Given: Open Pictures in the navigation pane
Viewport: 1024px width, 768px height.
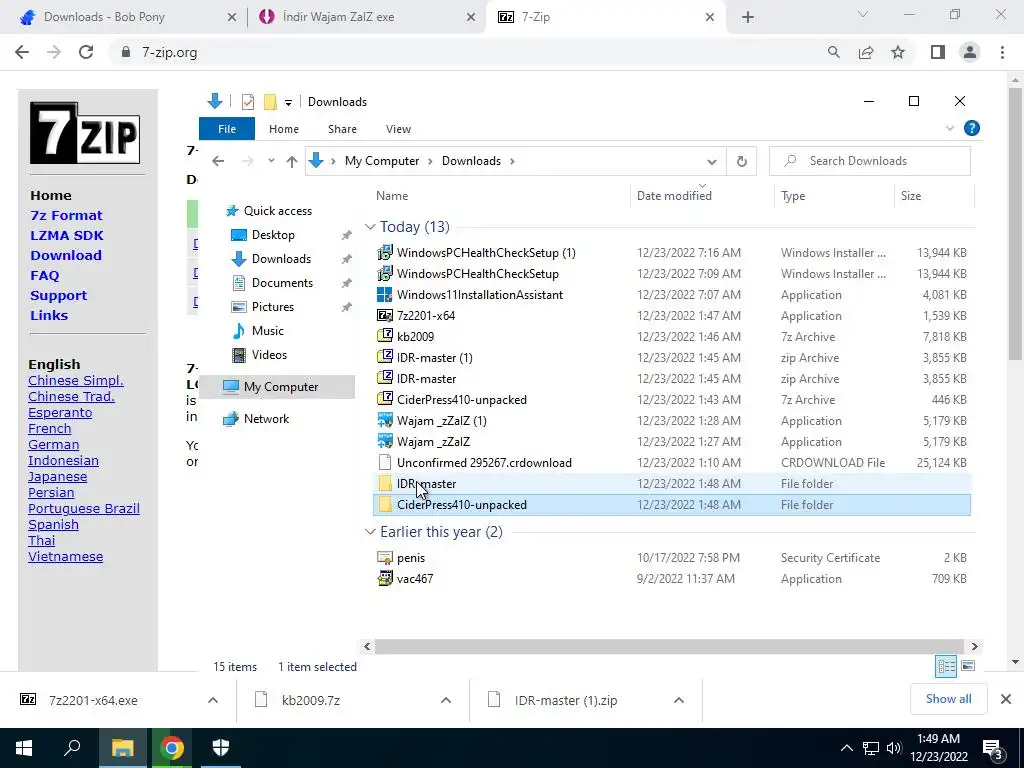Looking at the screenshot, I should point(272,306).
